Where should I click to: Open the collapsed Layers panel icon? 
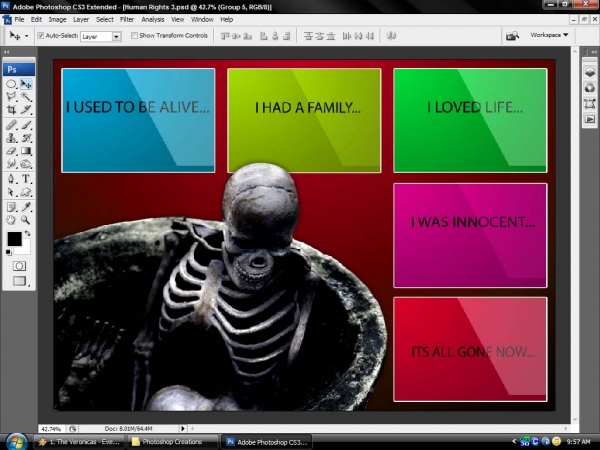coord(590,72)
